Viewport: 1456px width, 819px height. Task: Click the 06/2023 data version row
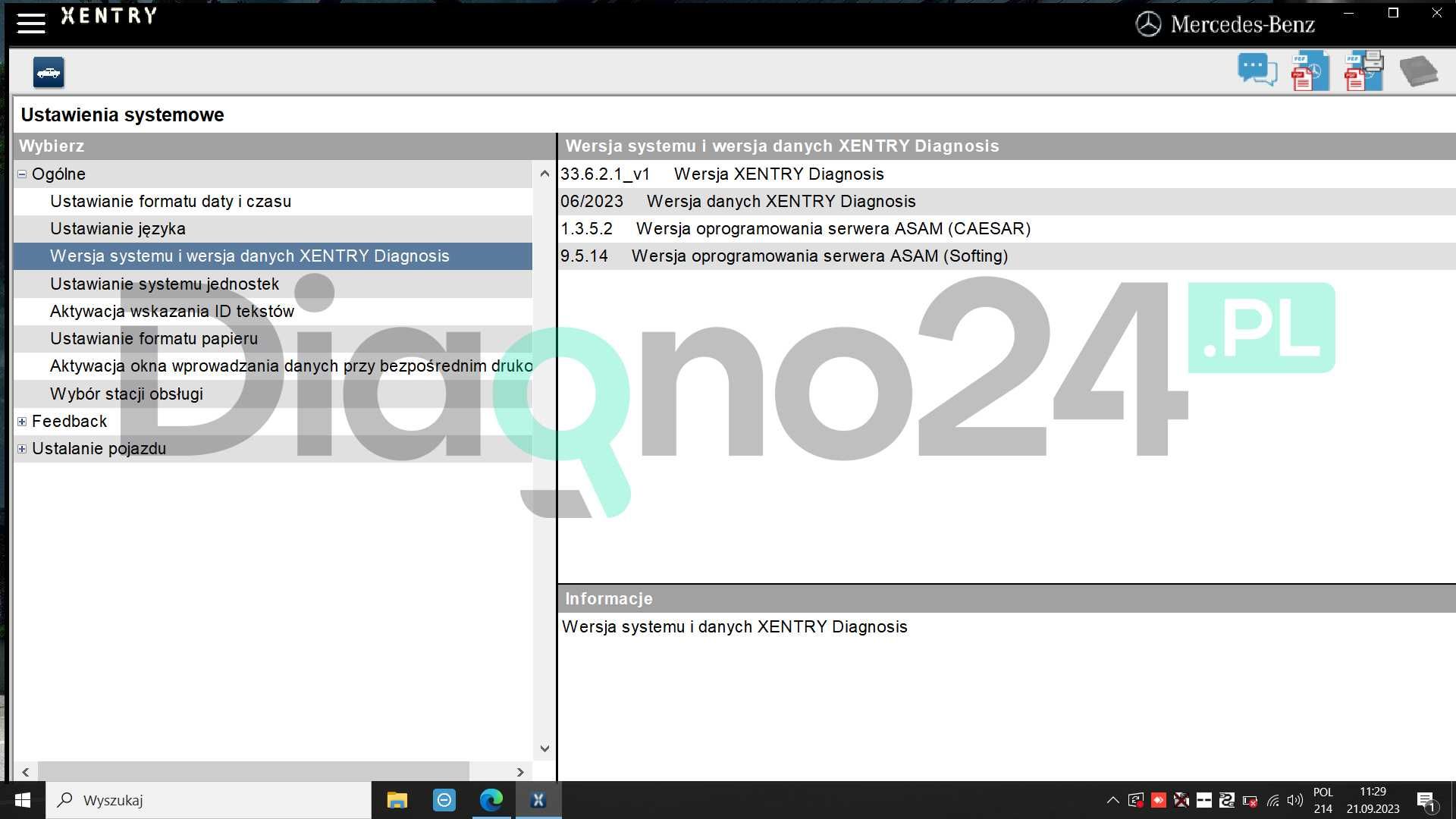(x=1006, y=202)
